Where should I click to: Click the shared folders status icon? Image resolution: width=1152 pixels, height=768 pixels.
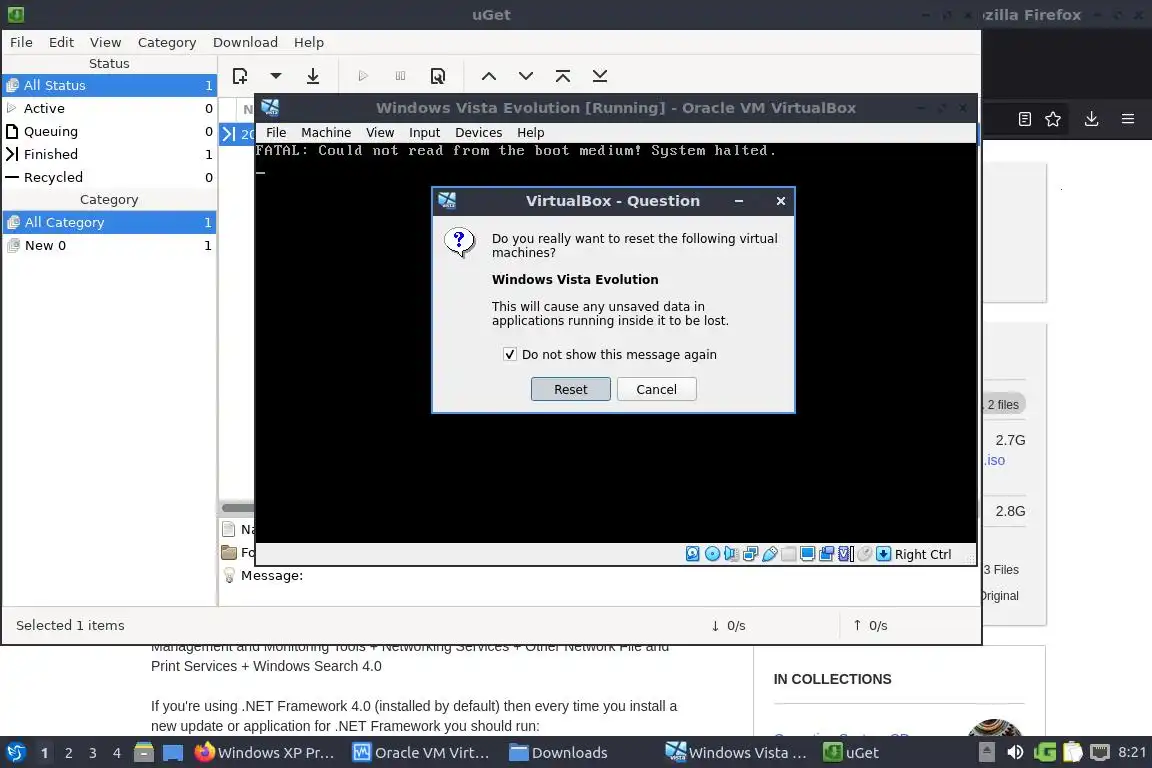(x=788, y=554)
